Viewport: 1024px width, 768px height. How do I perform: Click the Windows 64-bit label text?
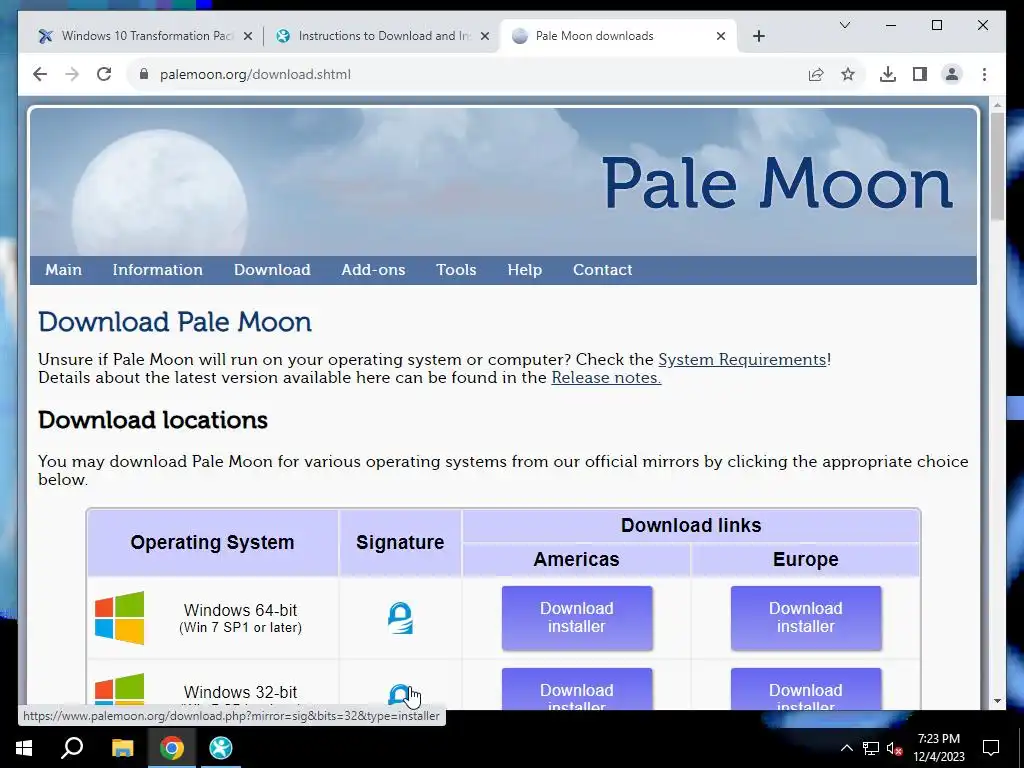click(x=240, y=610)
